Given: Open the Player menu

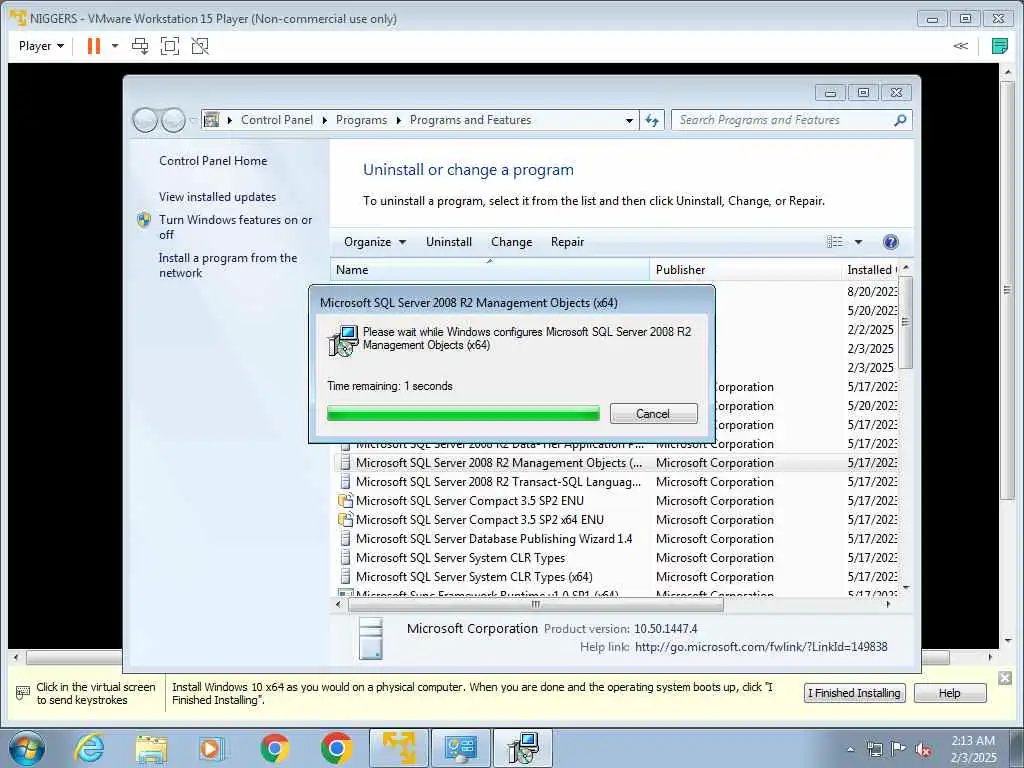Looking at the screenshot, I should 40,46.
